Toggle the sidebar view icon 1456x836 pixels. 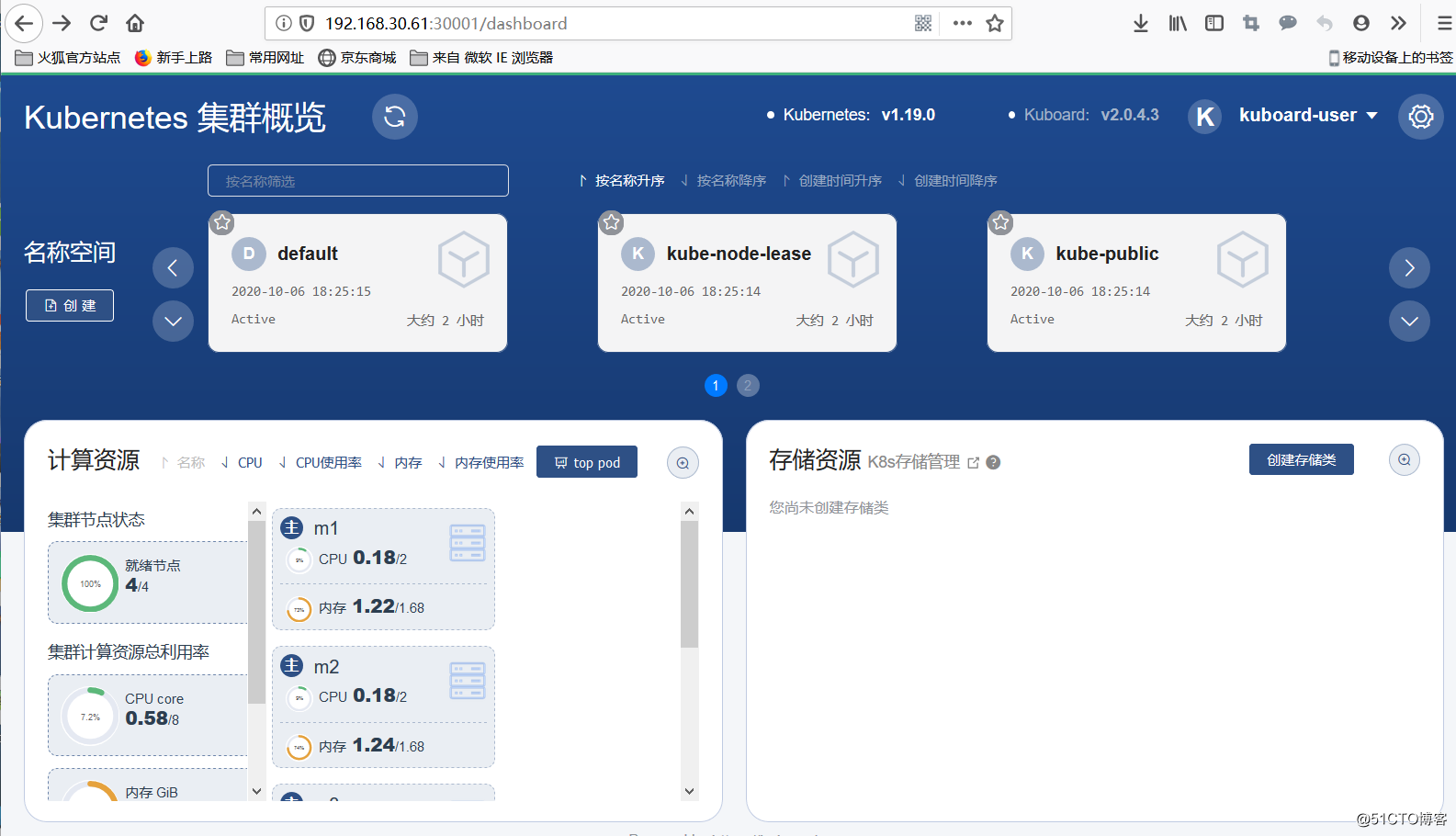1214,23
